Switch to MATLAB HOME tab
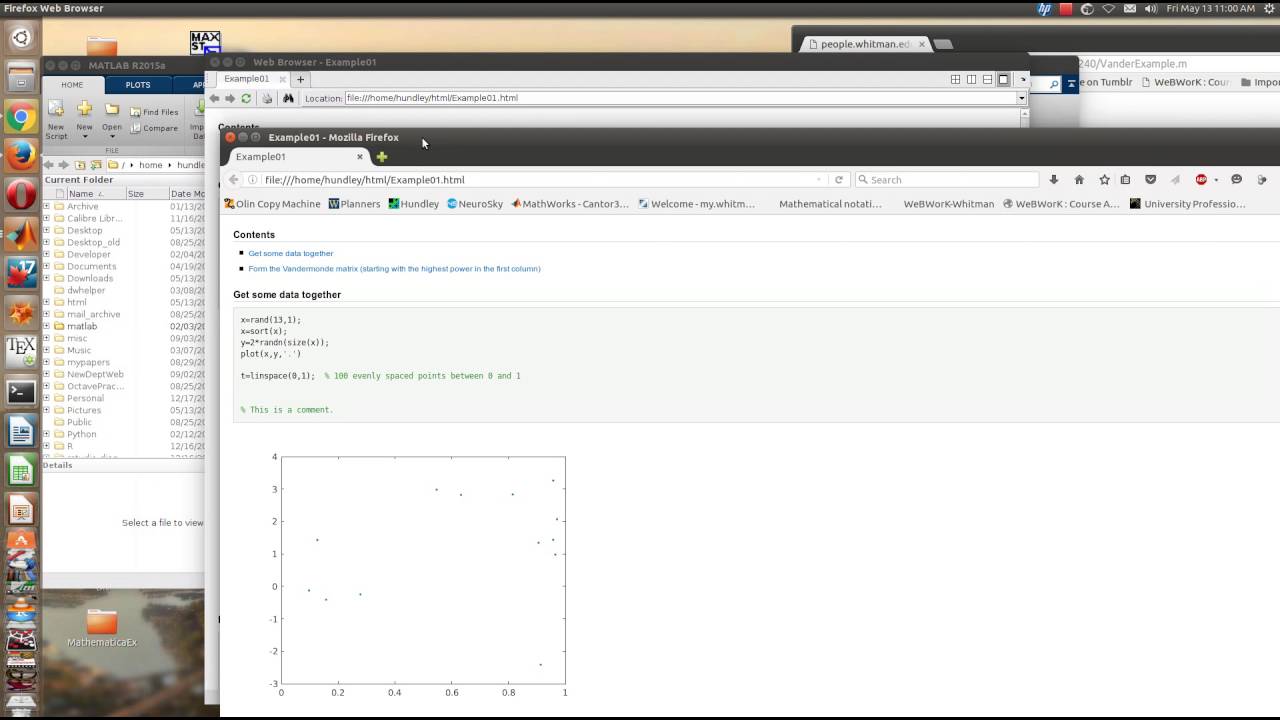The width and height of the screenshot is (1280, 720). coord(72,85)
